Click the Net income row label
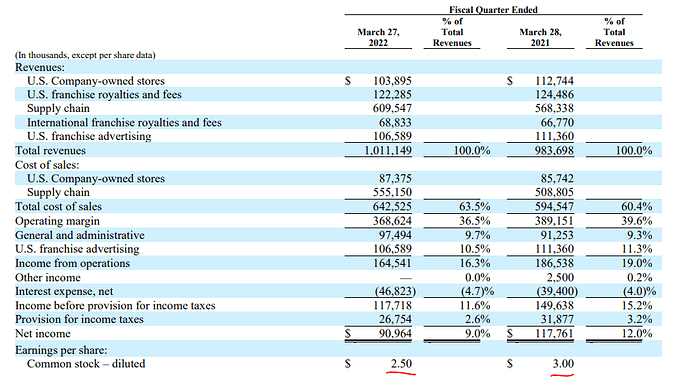The height and width of the screenshot is (389, 690). 43,334
